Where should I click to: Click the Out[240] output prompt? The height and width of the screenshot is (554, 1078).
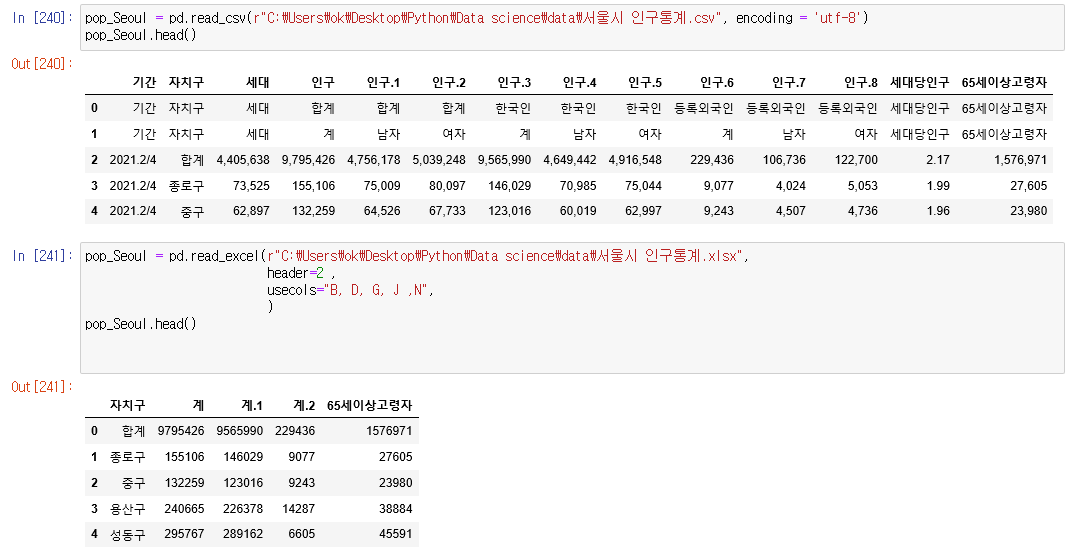(42, 64)
